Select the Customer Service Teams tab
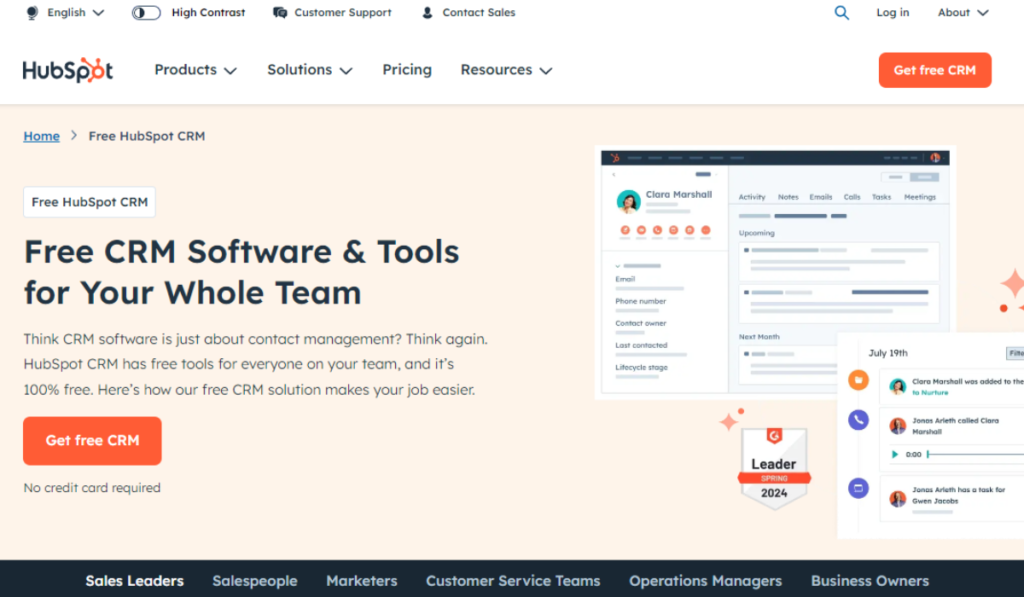This screenshot has height=597, width=1024. [x=513, y=581]
